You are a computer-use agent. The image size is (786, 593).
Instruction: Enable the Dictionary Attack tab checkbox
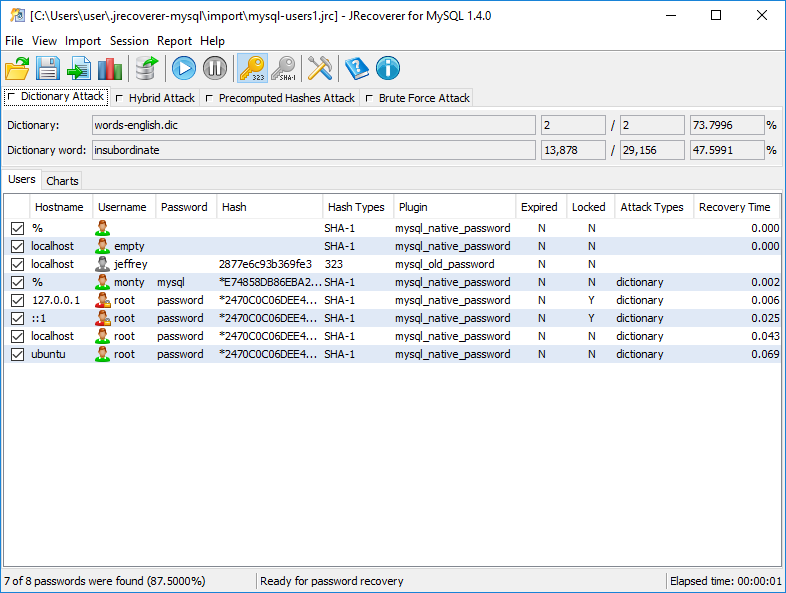12,96
